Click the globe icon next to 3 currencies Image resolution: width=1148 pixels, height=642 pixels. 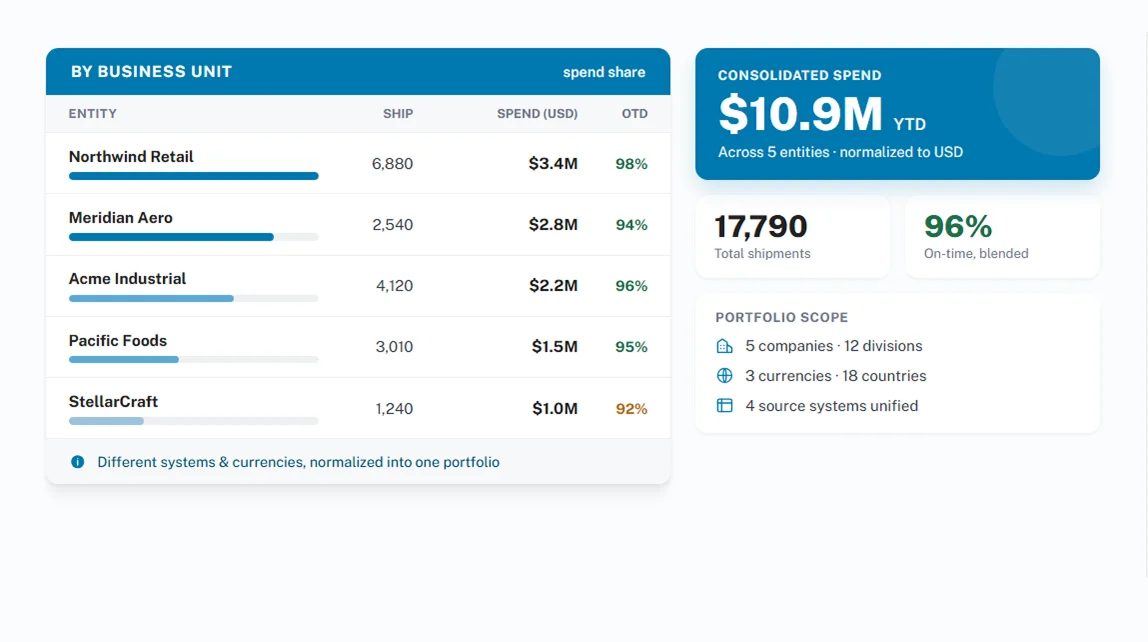[724, 376]
